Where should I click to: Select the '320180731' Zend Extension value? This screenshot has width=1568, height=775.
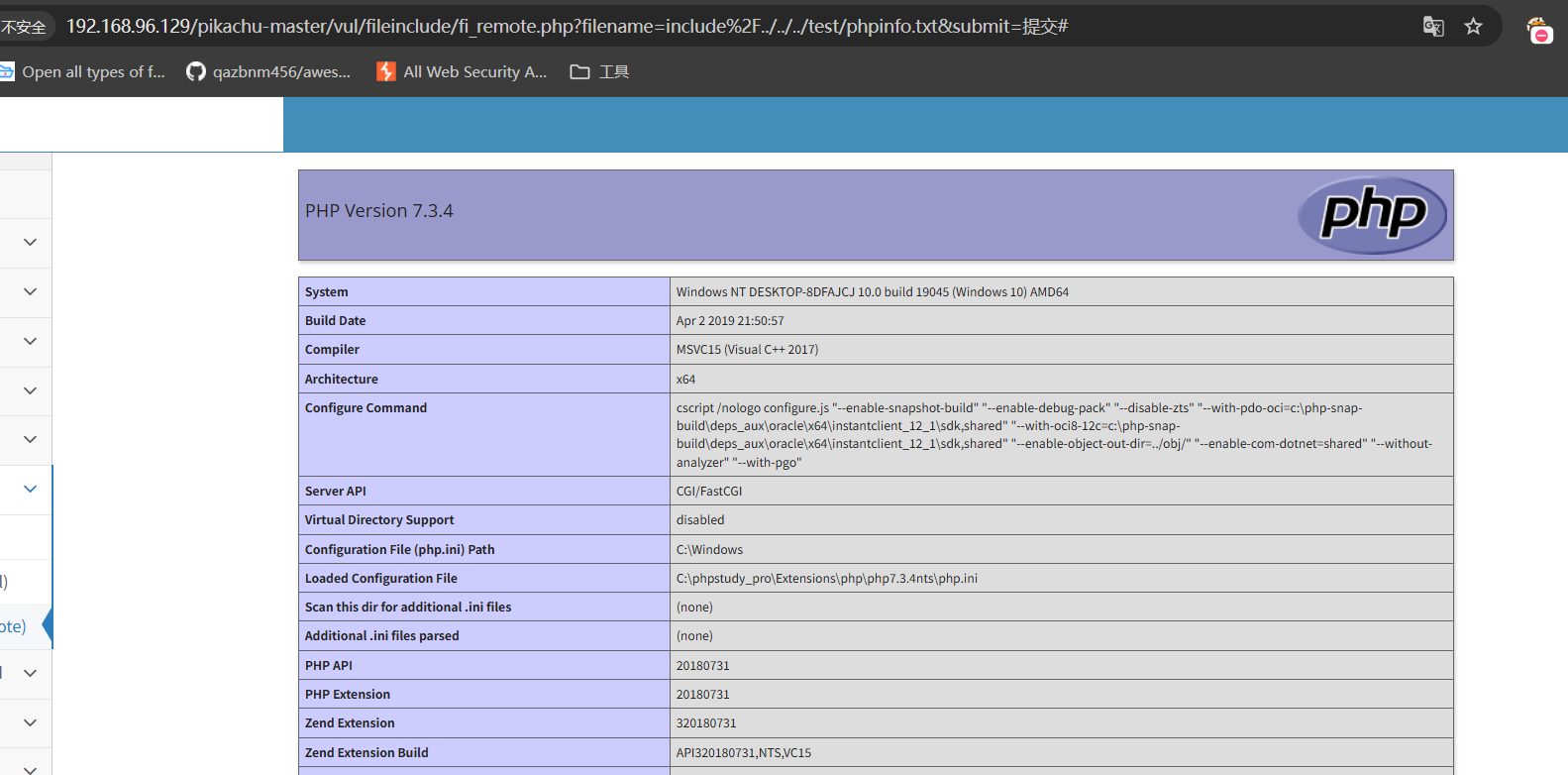pyautogui.click(x=706, y=723)
